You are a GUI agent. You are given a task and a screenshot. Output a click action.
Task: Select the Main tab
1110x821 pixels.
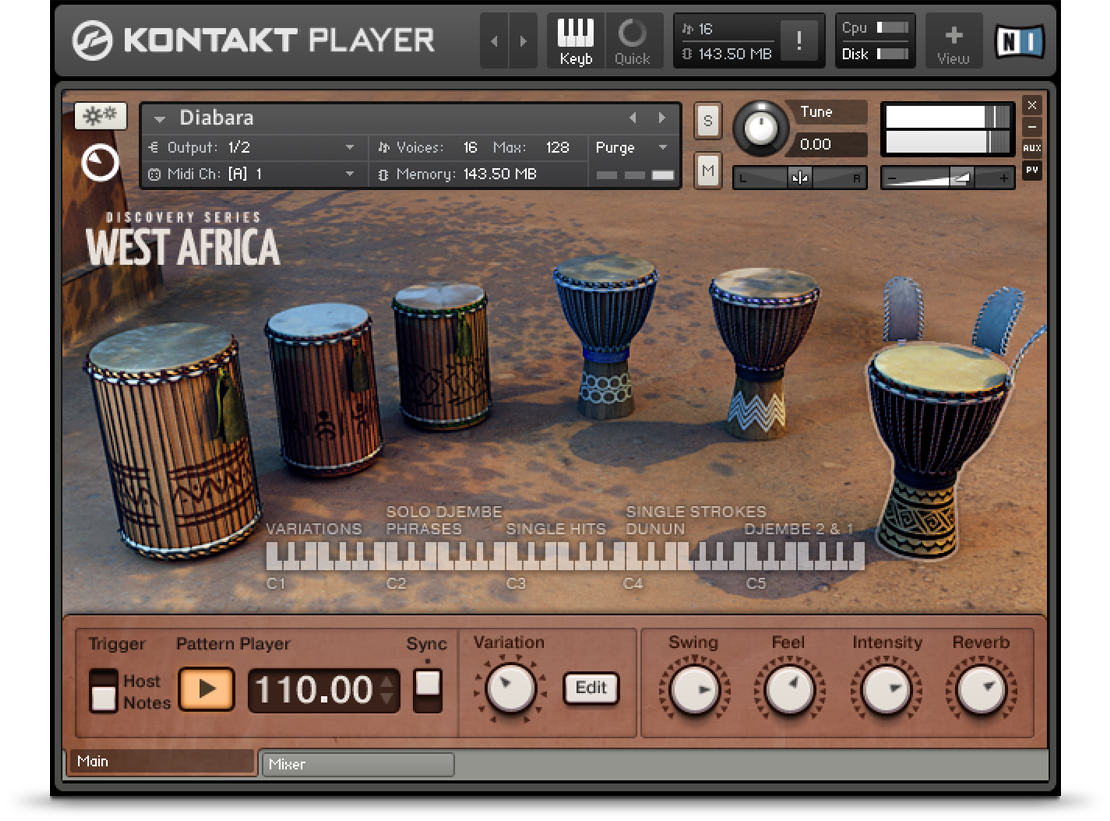[160, 761]
